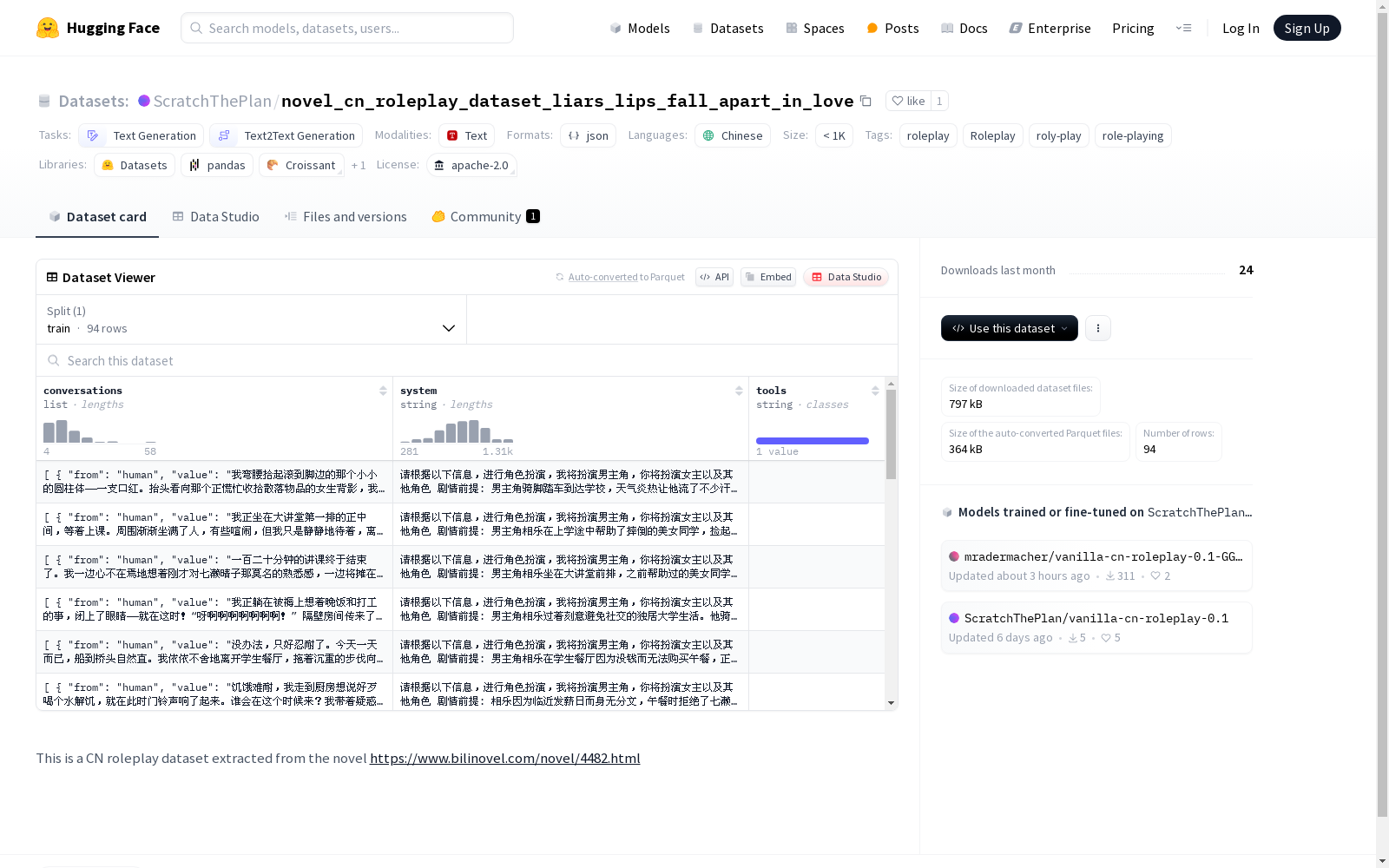Viewport: 1389px width, 868px height.
Task: Click the tools classes distribution bar
Action: coord(813,441)
